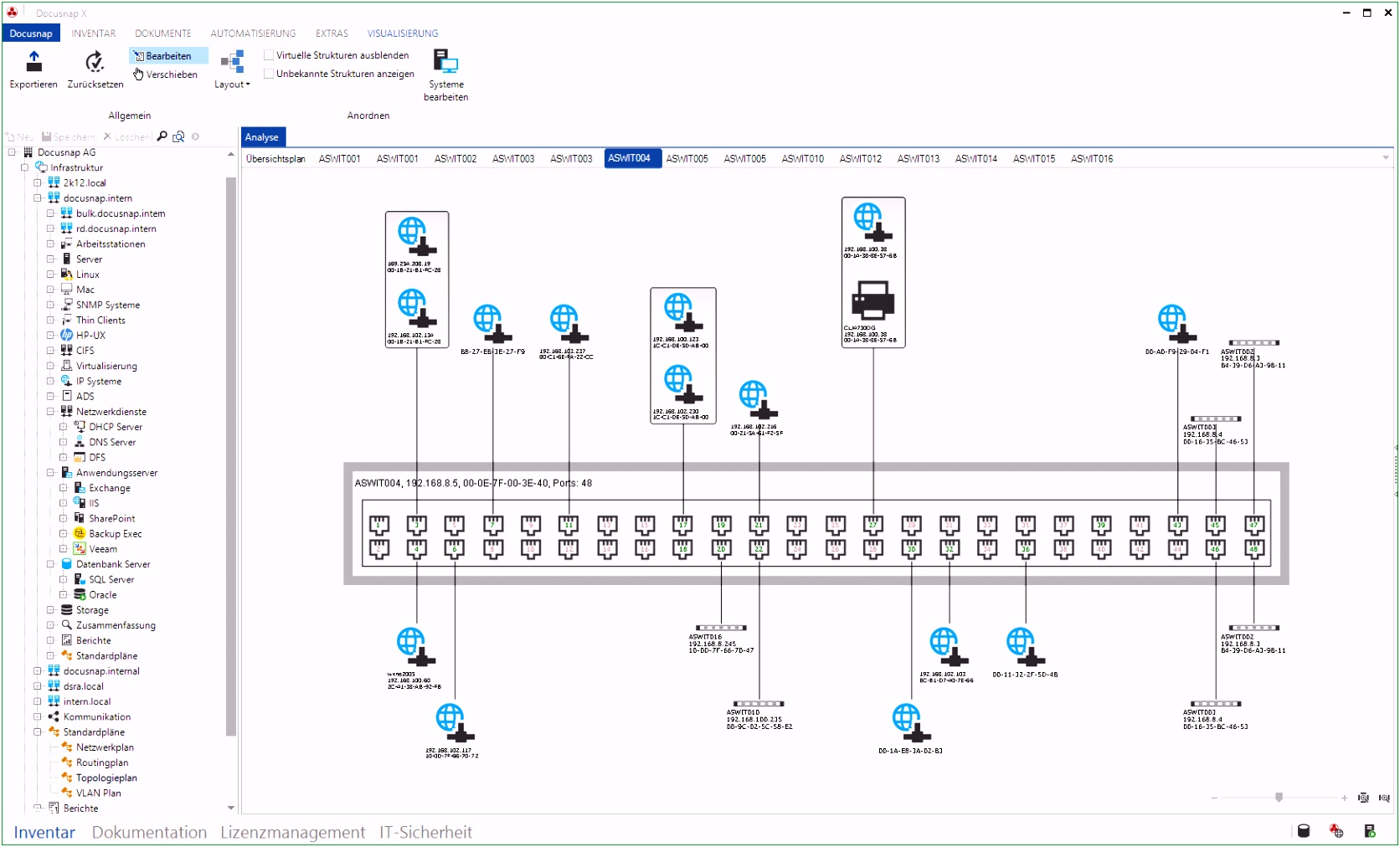Collapse the docusnap.intern domain

tap(38, 198)
